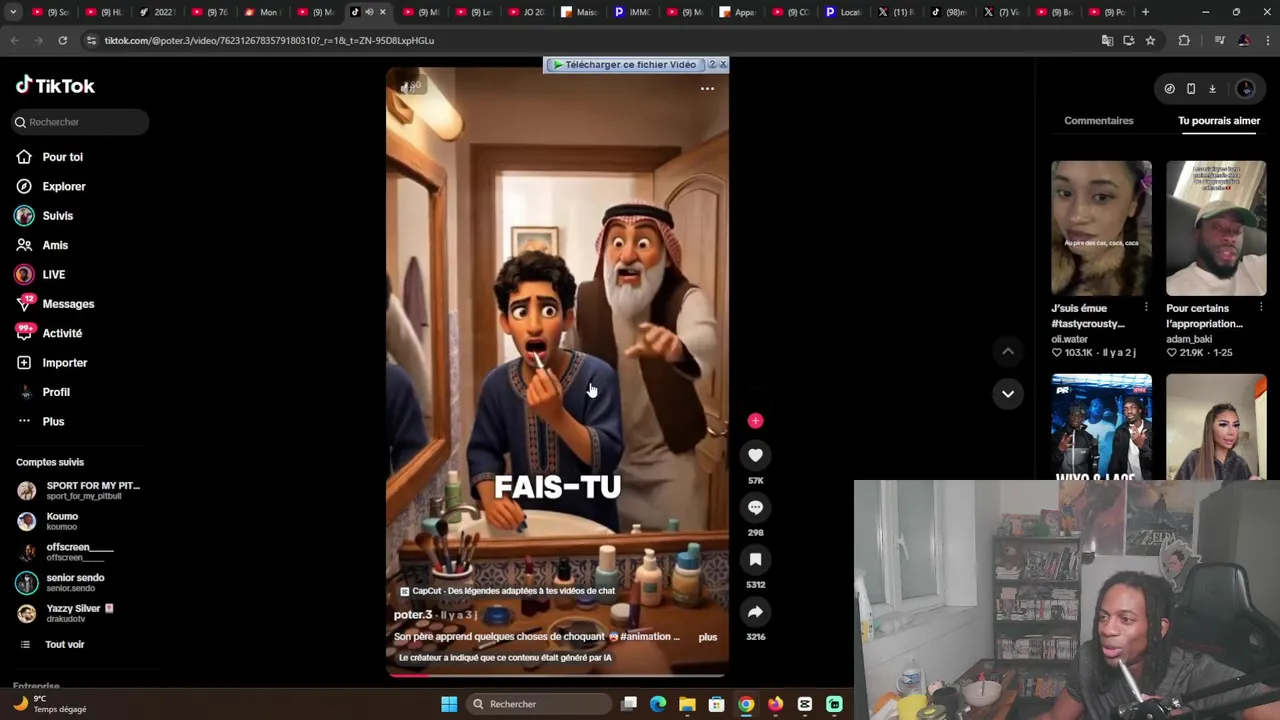Open comments via the speech bubble icon
Screen dimensions: 1280x720
tap(755, 507)
